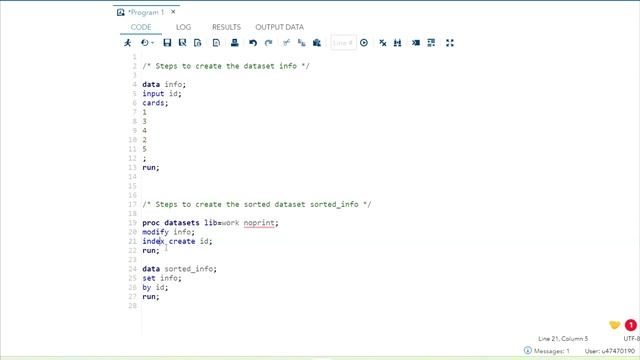640x360 pixels.
Task: Focus the Line # input field
Action: point(343,43)
